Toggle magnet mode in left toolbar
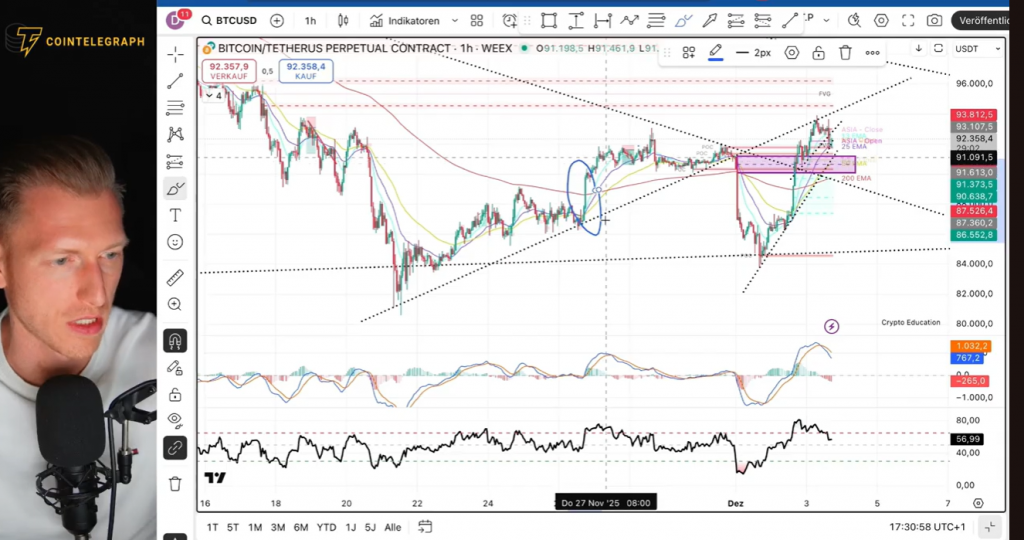Image resolution: width=1024 pixels, height=540 pixels. tap(175, 341)
